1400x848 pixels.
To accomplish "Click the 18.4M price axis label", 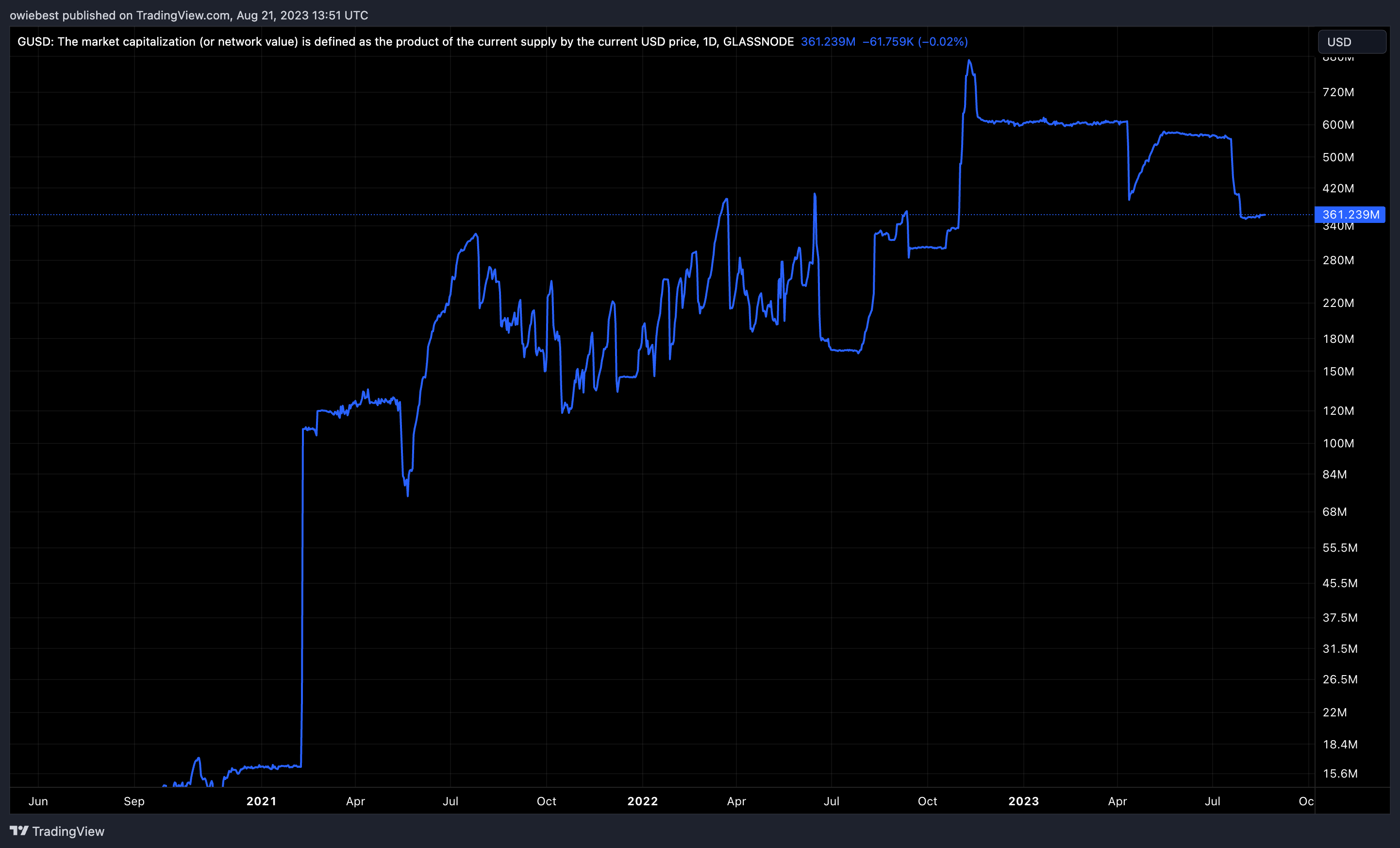I will point(1340,745).
